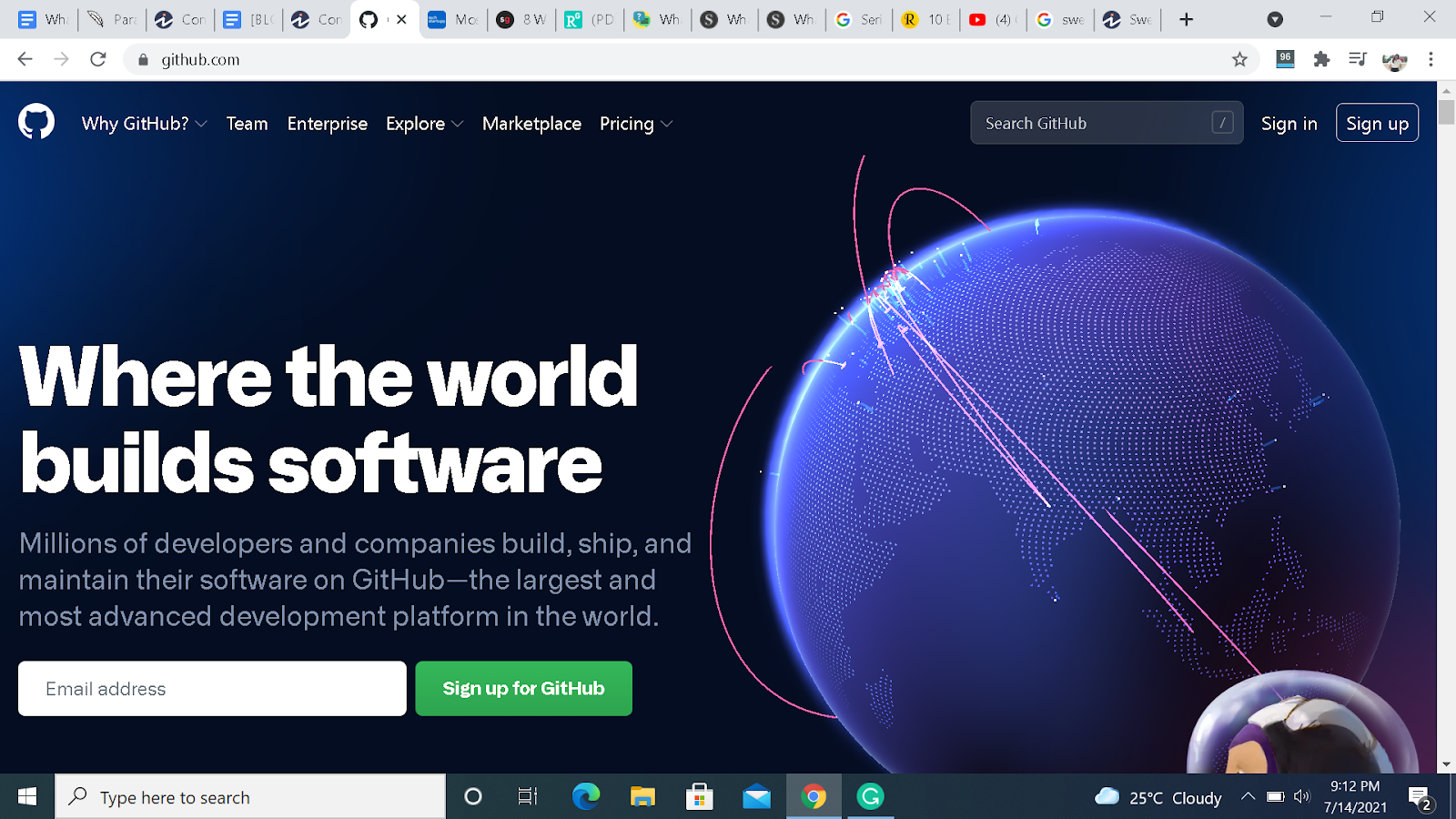Open the Chrome three-dot menu
1456x819 pixels.
coord(1431,59)
